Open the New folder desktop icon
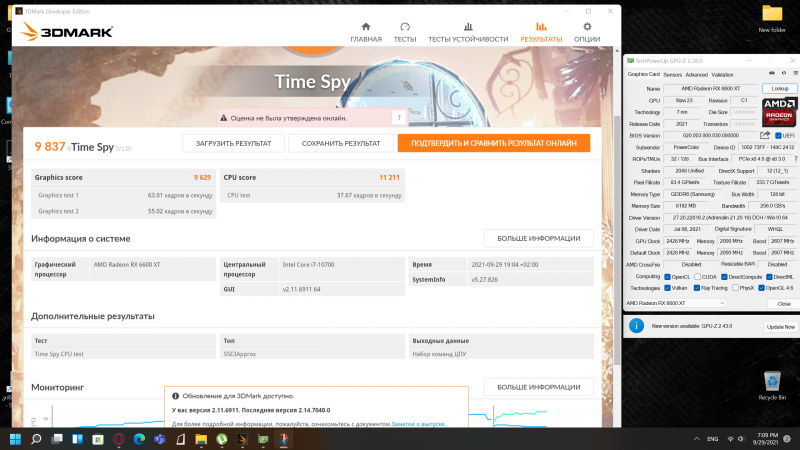This screenshot has width=800, height=450. coord(772,18)
